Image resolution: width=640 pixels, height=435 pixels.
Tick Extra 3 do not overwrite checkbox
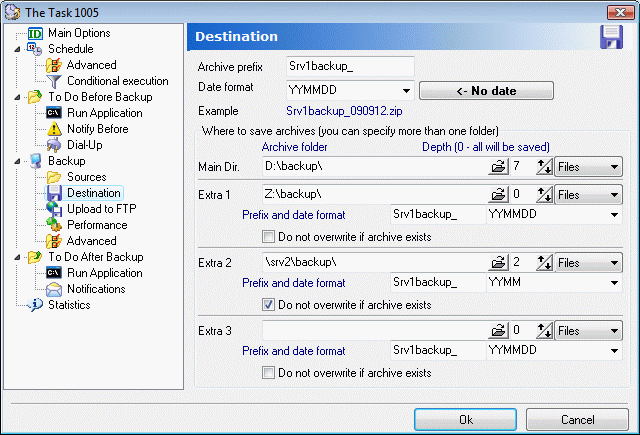268,372
